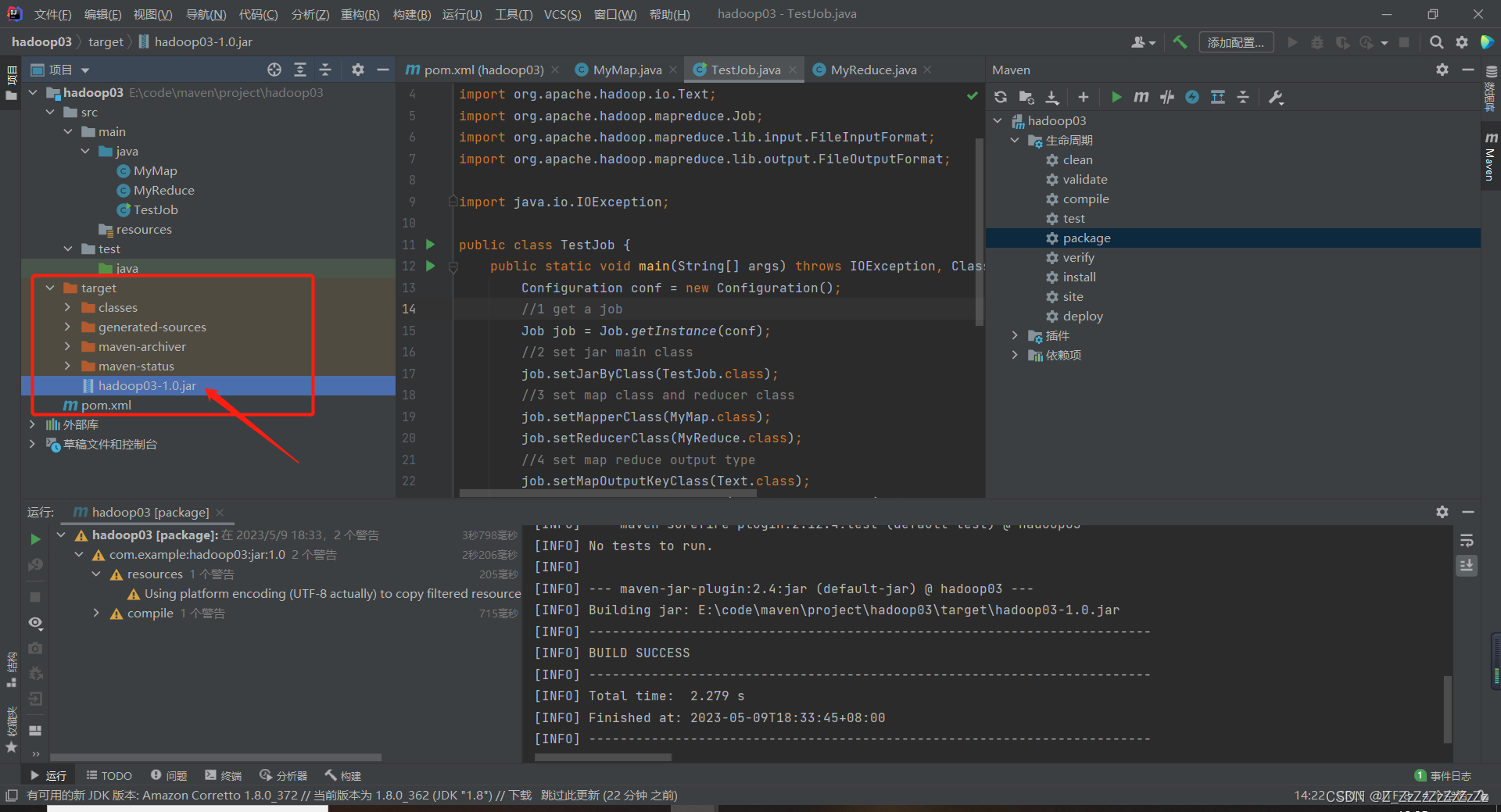Viewport: 1501px width, 812px height.
Task: Toggle scroll to end in Run console
Action: [1467, 565]
